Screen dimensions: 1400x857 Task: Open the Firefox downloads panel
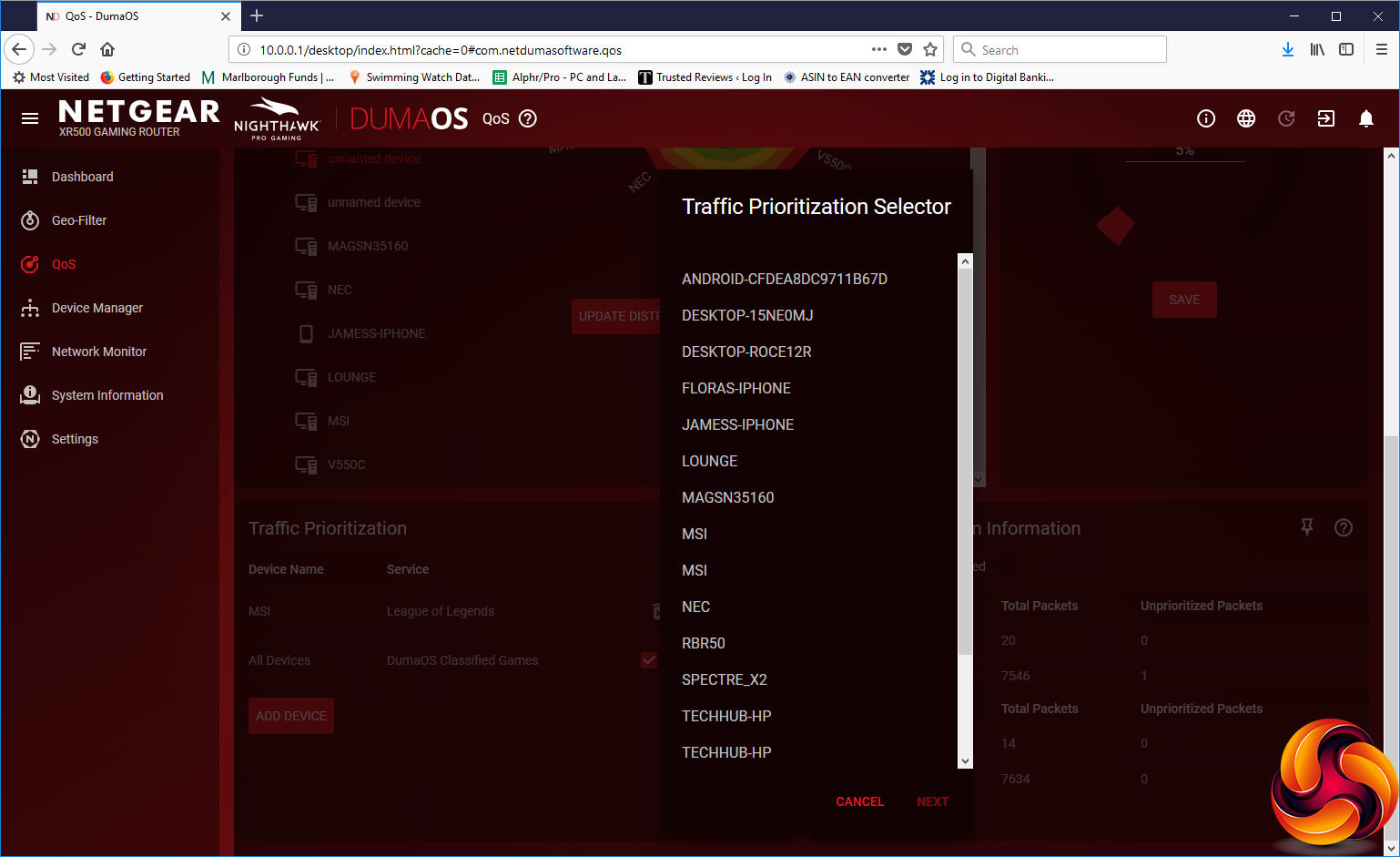(x=1288, y=49)
